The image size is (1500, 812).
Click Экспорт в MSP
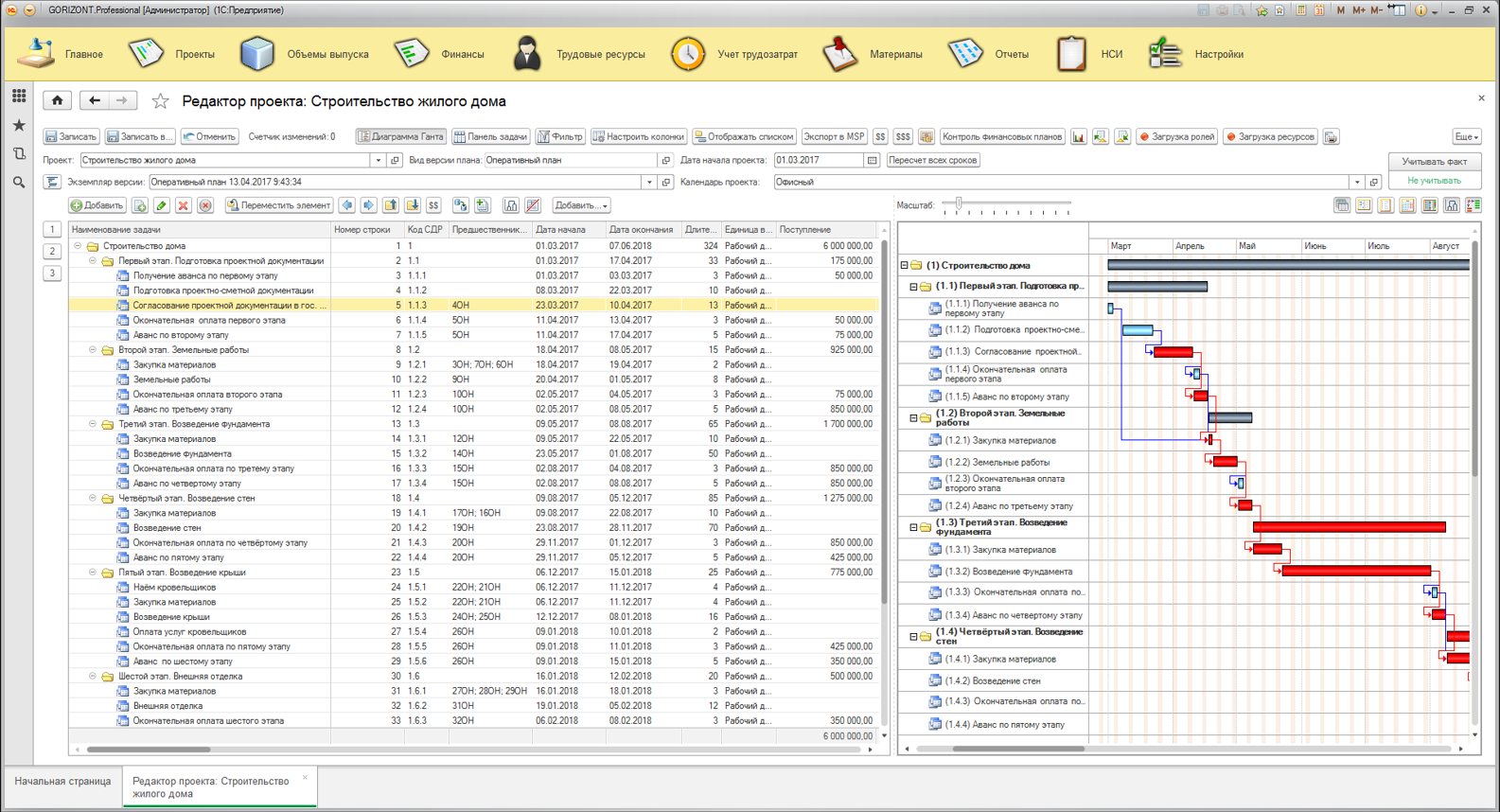834,136
